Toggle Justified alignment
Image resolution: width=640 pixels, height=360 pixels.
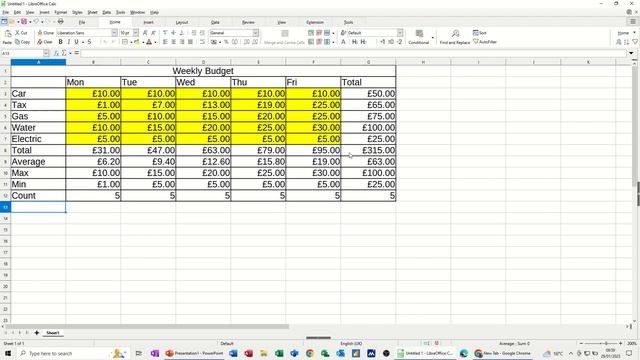click(x=190, y=42)
